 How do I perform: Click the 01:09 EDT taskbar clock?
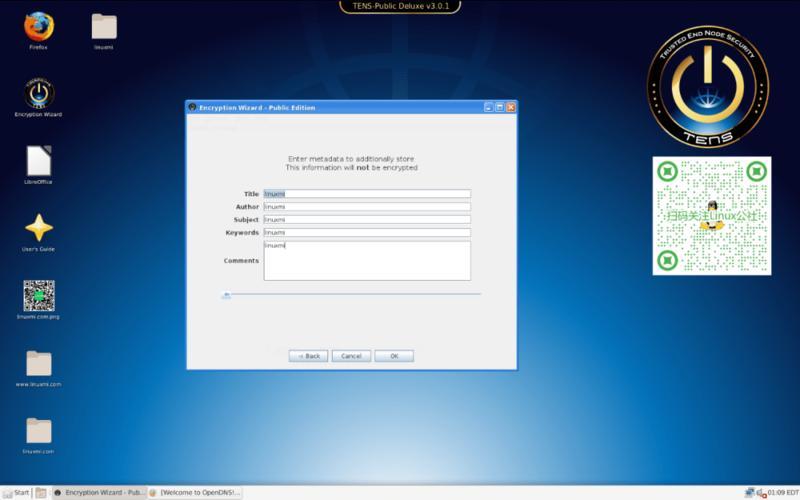[x=784, y=493]
